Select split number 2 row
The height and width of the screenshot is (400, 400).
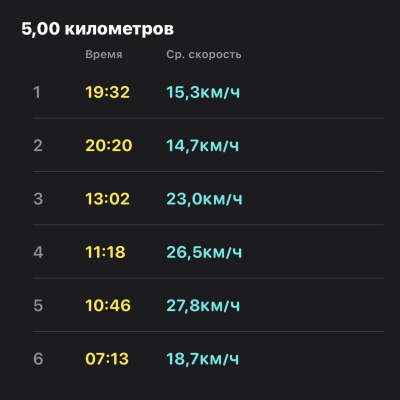click(x=208, y=145)
